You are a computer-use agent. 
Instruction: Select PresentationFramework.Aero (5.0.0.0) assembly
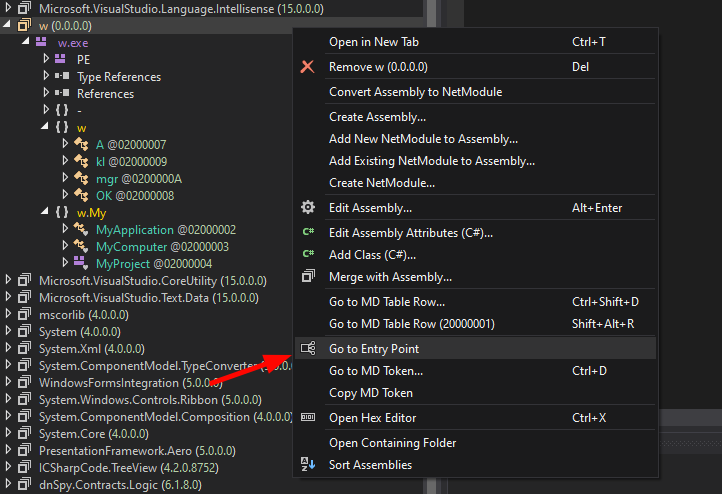pyautogui.click(x=137, y=451)
